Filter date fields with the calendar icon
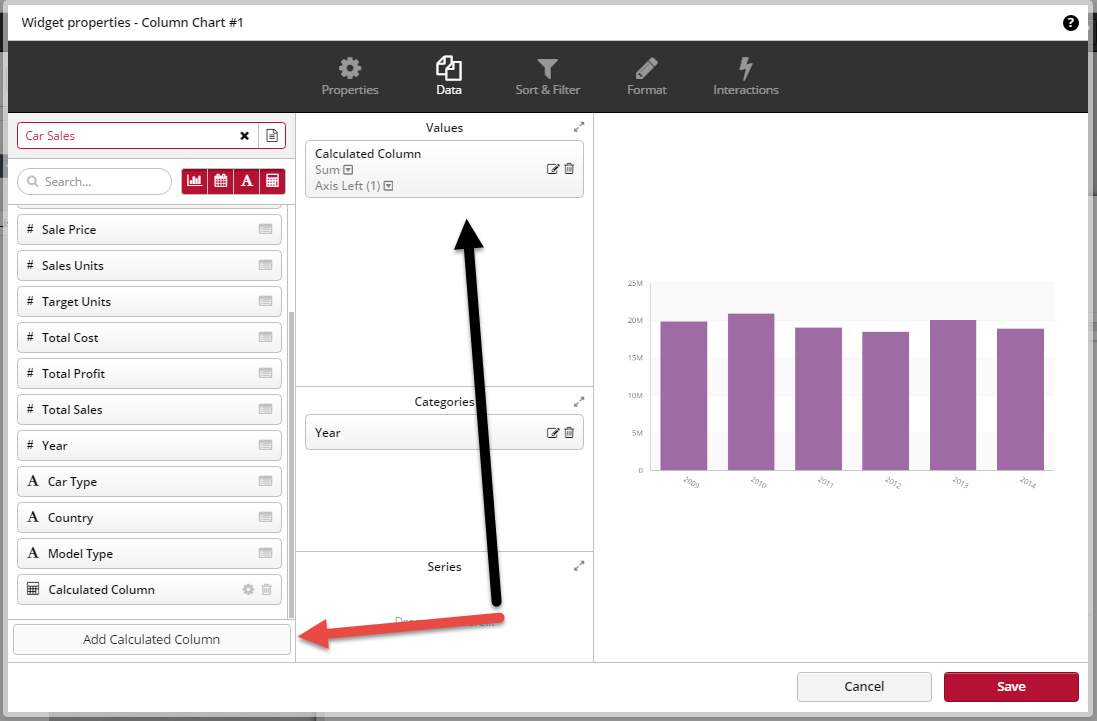Viewport: 1097px width, 721px height. point(221,181)
